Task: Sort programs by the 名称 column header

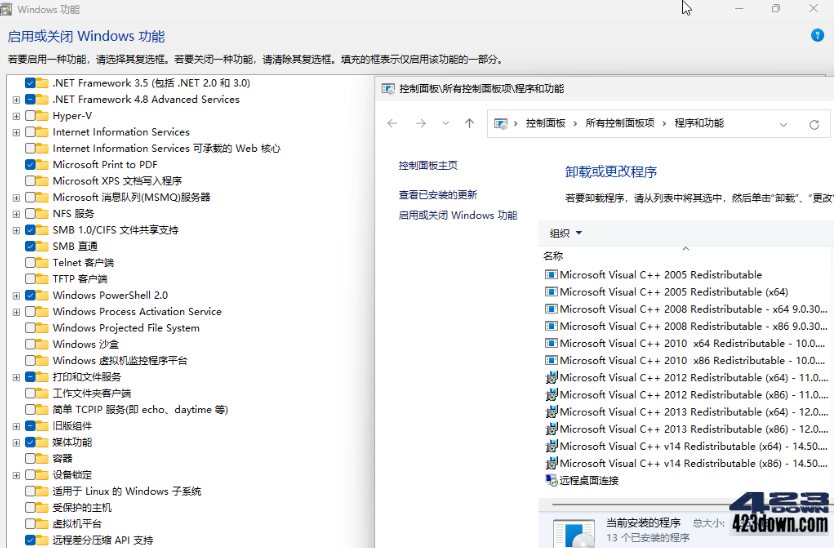Action: 553,256
